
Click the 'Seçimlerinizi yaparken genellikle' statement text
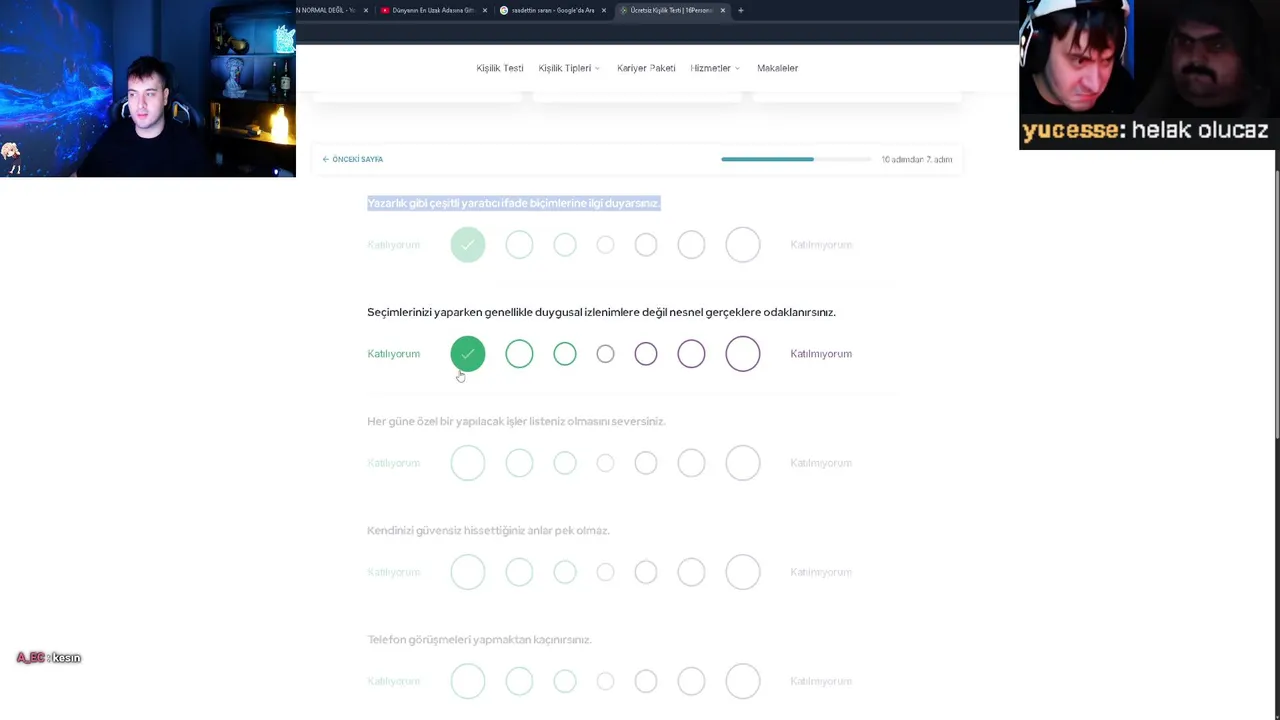coord(601,312)
